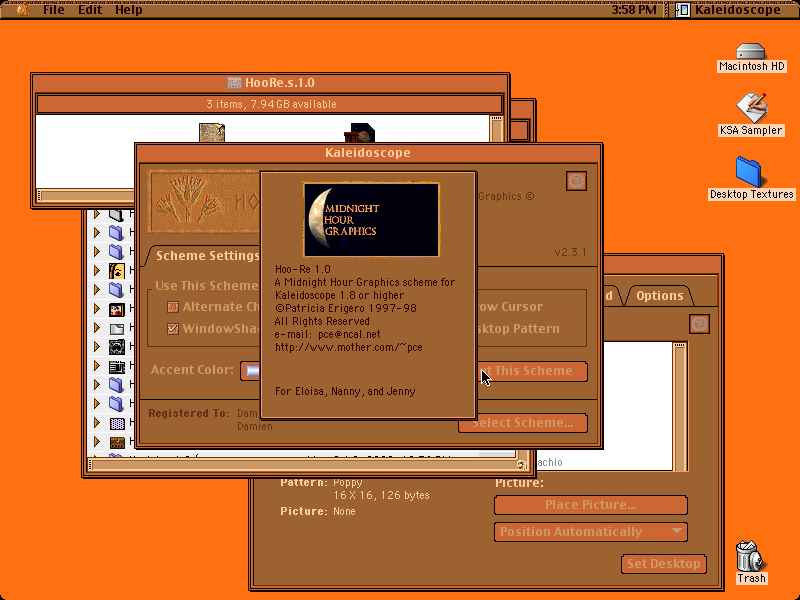800x600 pixels.
Task: Click the Trash icon
Action: [749, 556]
